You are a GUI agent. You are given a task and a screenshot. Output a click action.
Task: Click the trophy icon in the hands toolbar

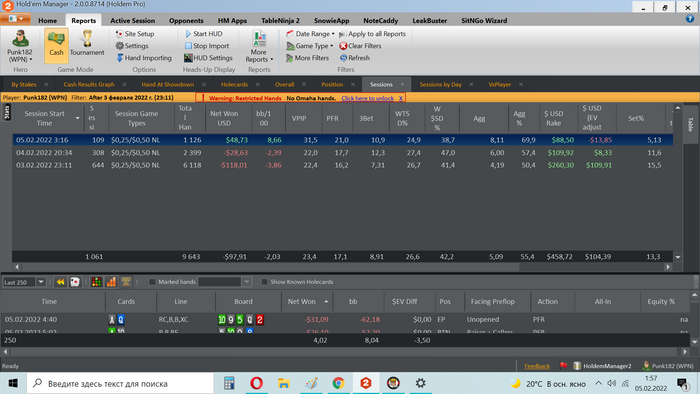[126, 282]
